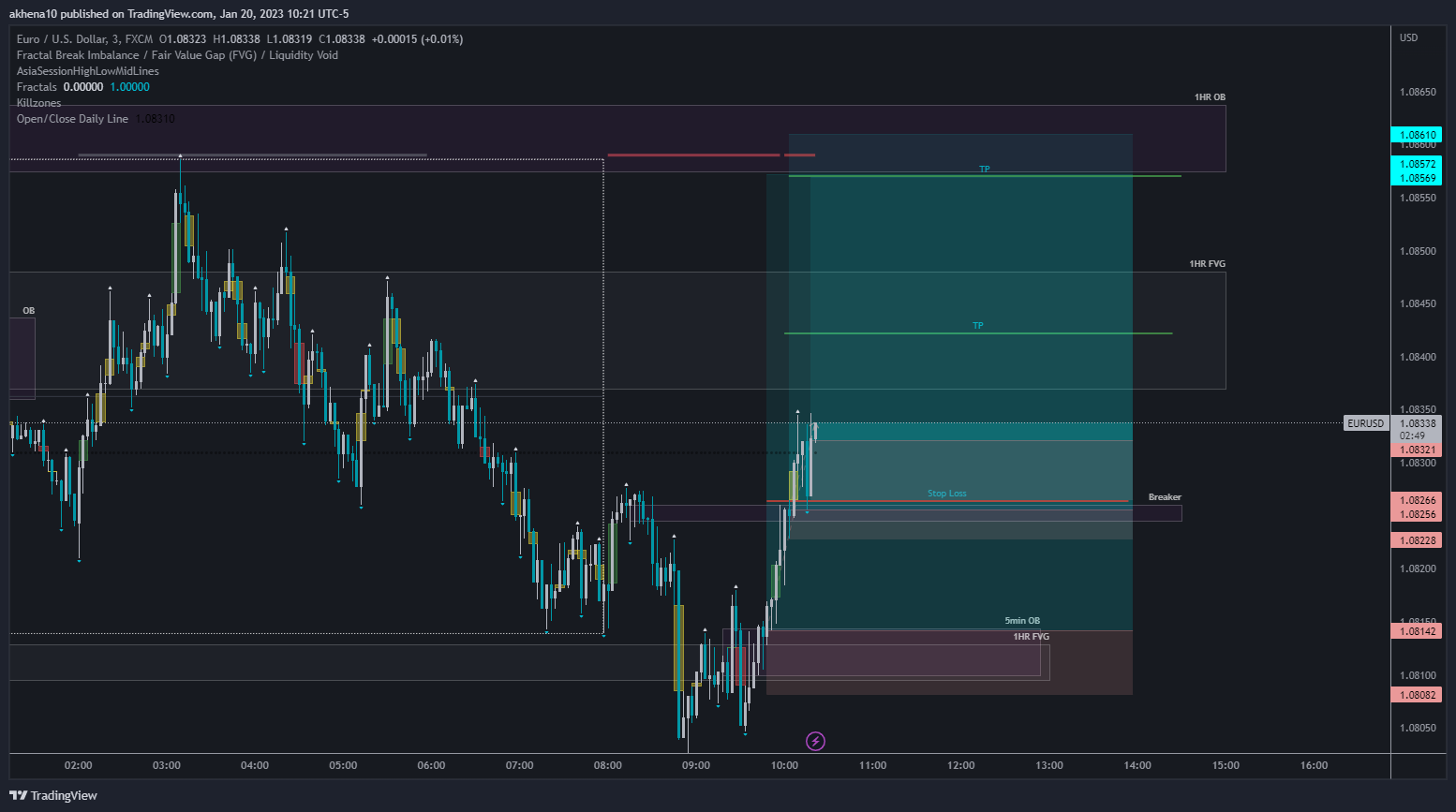Screen dimensions: 1456x812
Task: Click the Breaker zone label
Action: pyautogui.click(x=1165, y=497)
